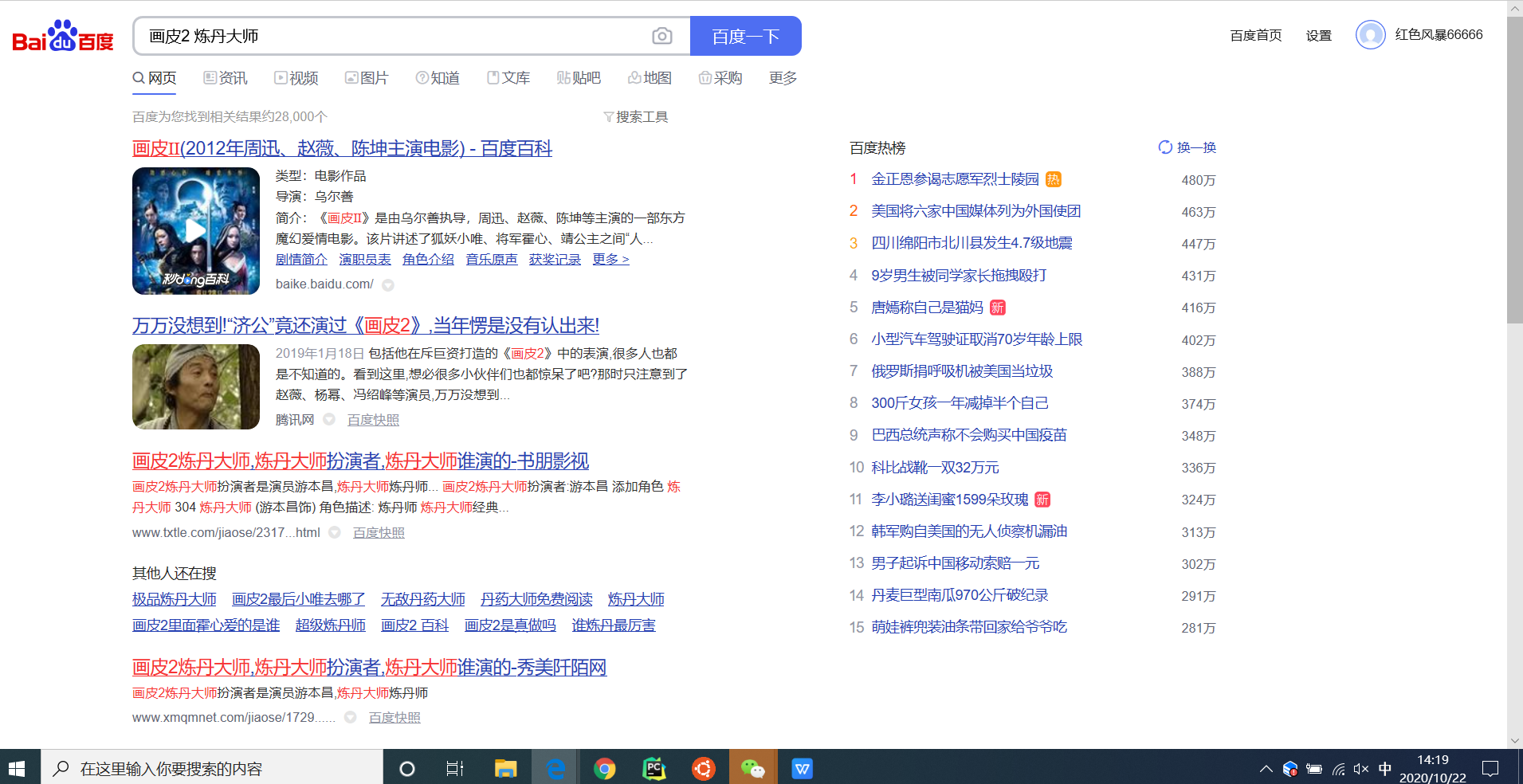Show hidden system tray icons
The height and width of the screenshot is (784, 1523).
coord(1266,769)
